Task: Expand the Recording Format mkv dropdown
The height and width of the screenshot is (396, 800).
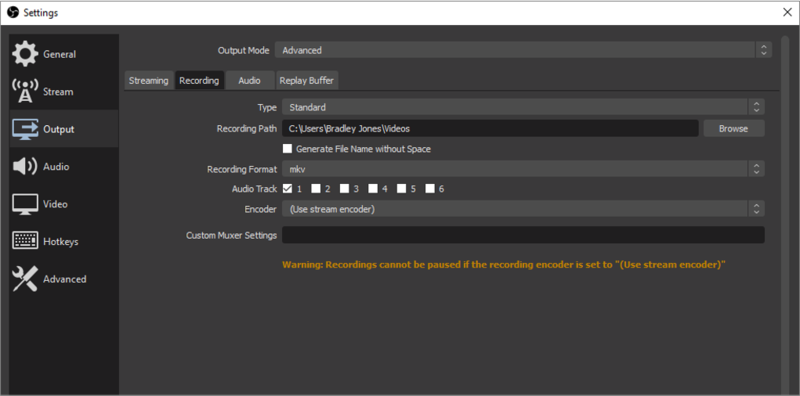Action: (523, 169)
